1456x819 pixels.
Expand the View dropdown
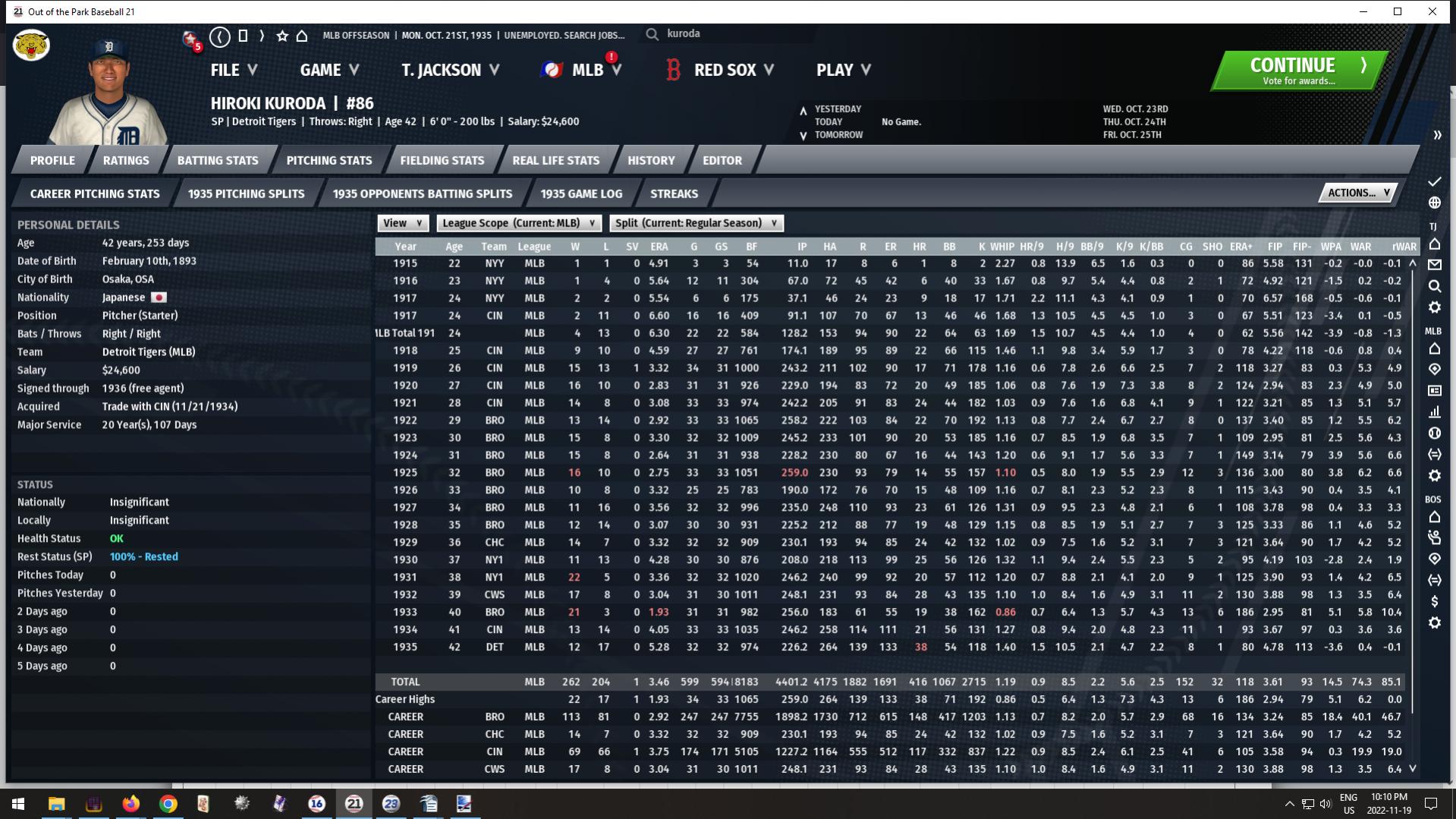click(402, 223)
